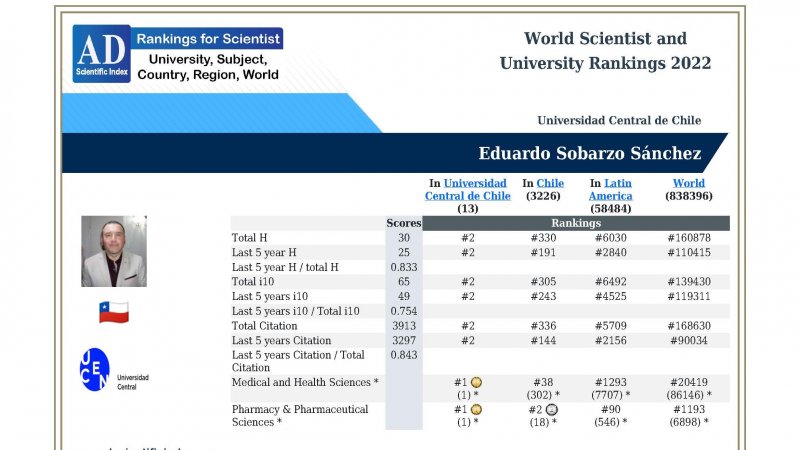Select the Eduardo Sobarzo Sánchez name banner
The height and width of the screenshot is (450, 800).
coord(590,153)
